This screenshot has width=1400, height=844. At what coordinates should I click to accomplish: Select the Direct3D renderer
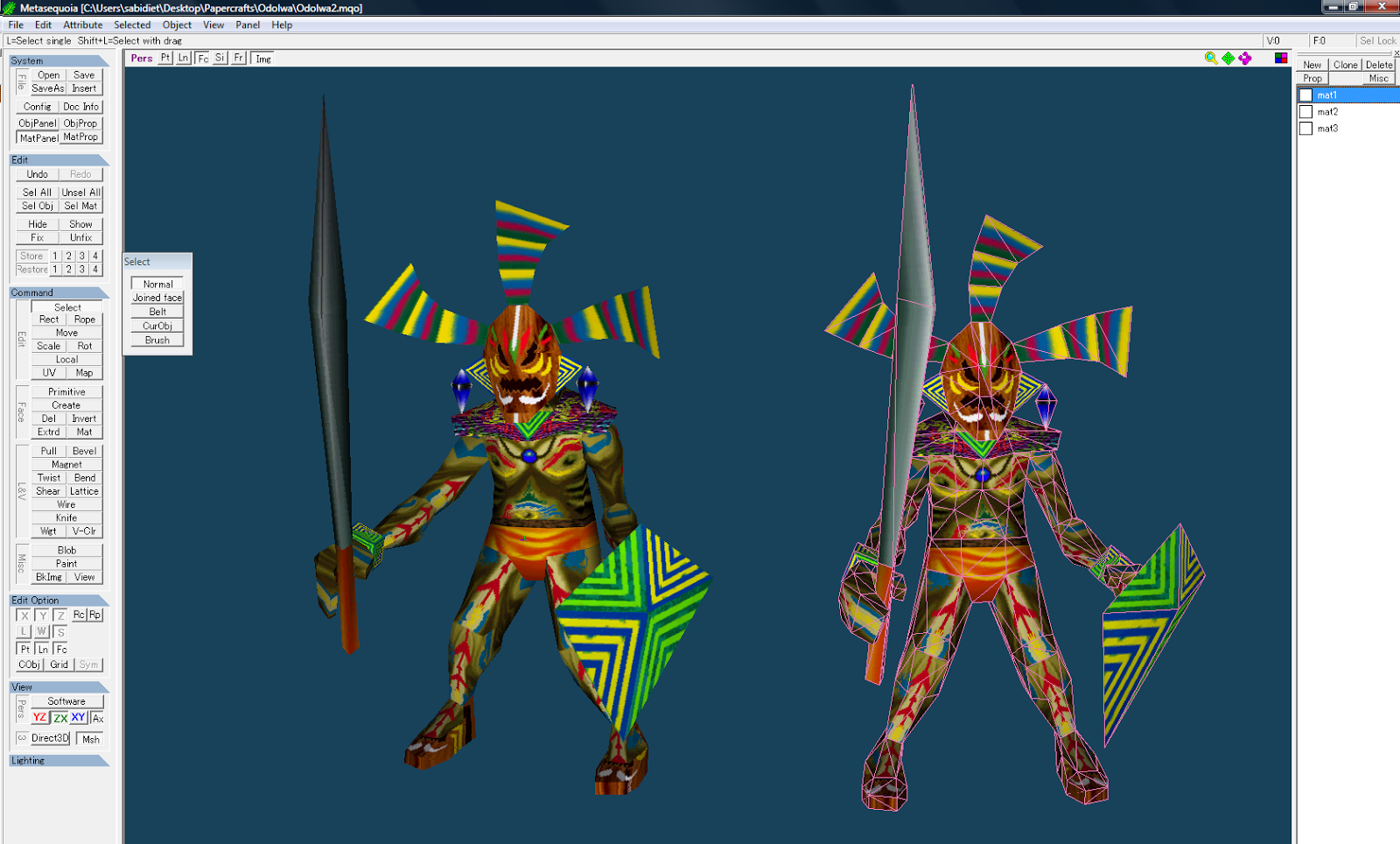(50, 738)
